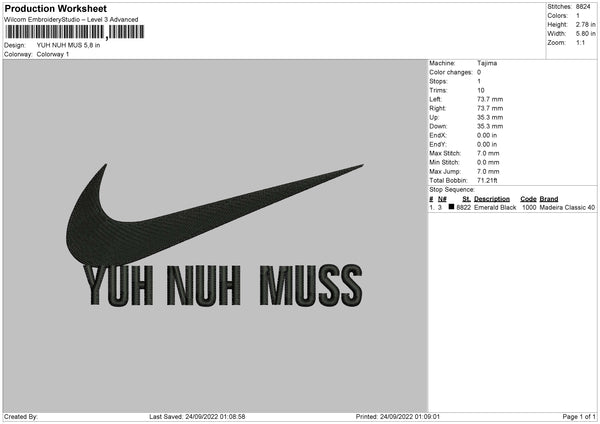The width and height of the screenshot is (600, 424).
Task: Select the Code column header
Action: click(x=528, y=199)
